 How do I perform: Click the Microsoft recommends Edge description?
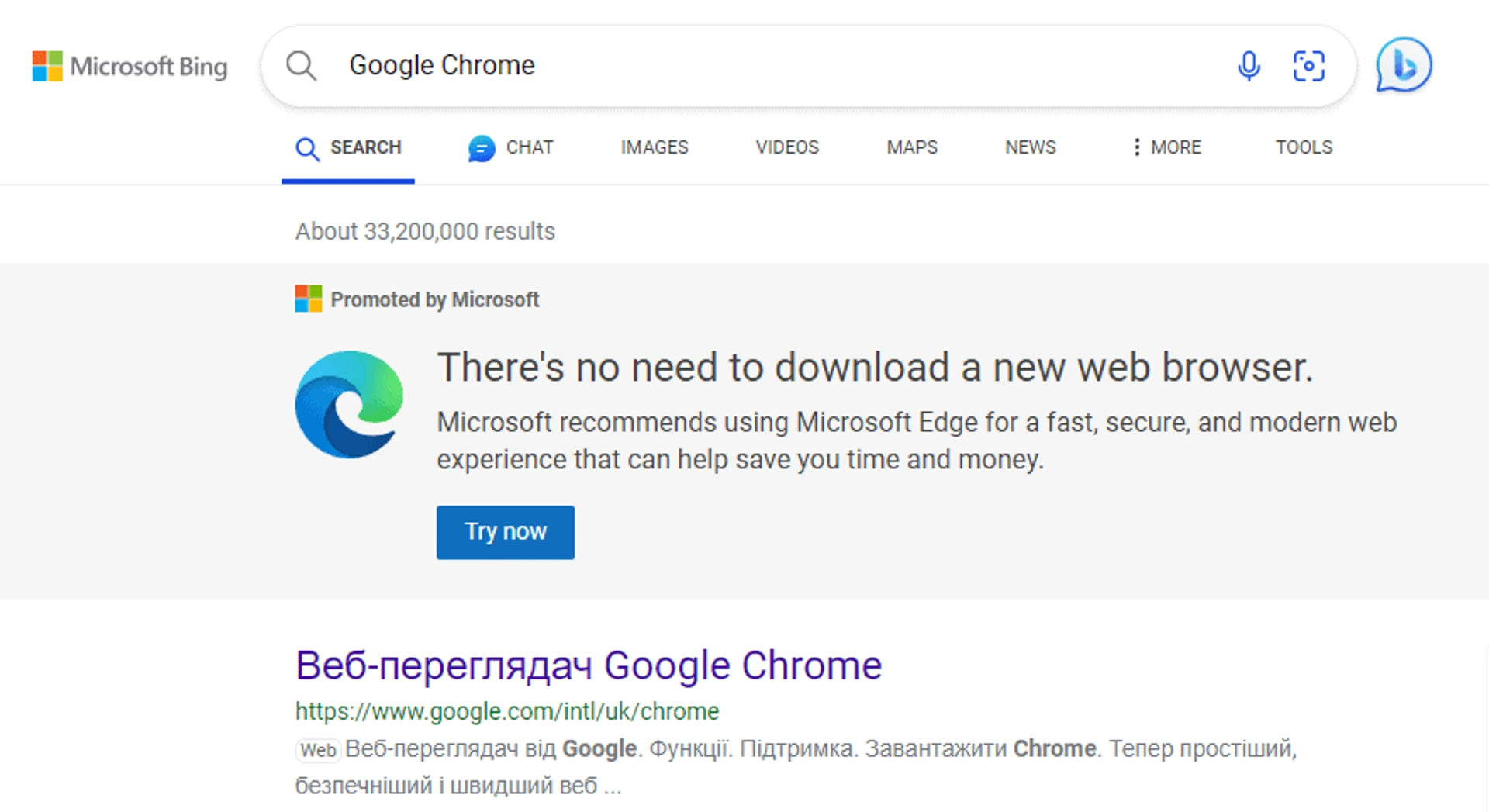pos(917,441)
